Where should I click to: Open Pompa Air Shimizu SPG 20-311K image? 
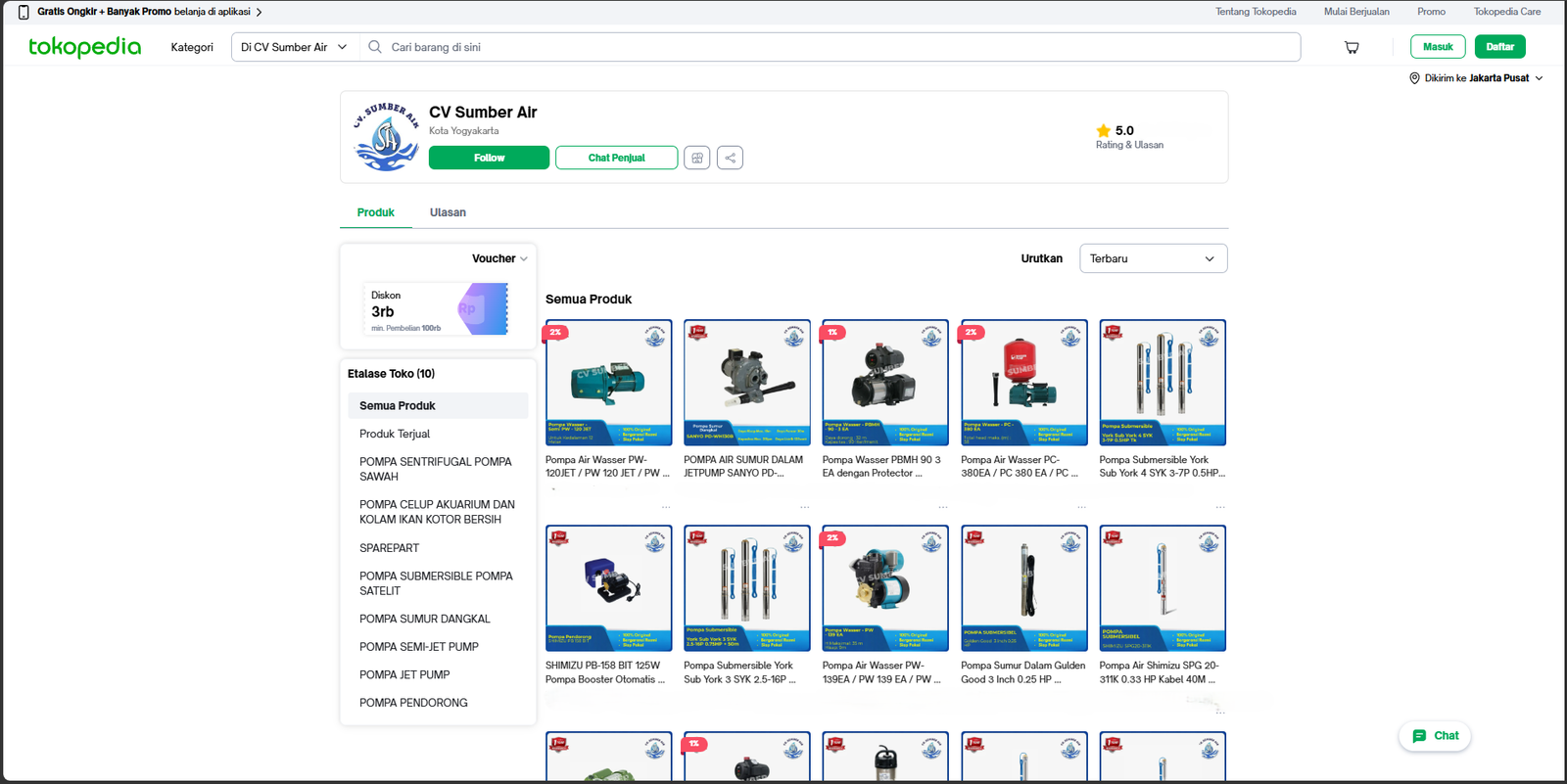1163,588
